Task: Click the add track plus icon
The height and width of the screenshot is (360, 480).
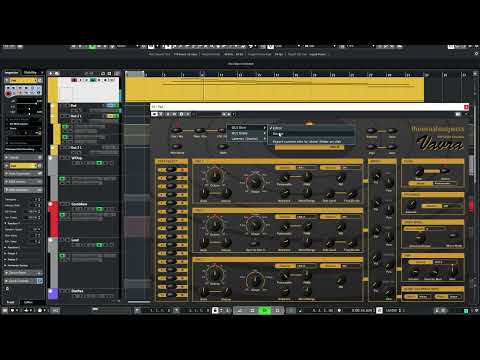Action: [x=51, y=73]
